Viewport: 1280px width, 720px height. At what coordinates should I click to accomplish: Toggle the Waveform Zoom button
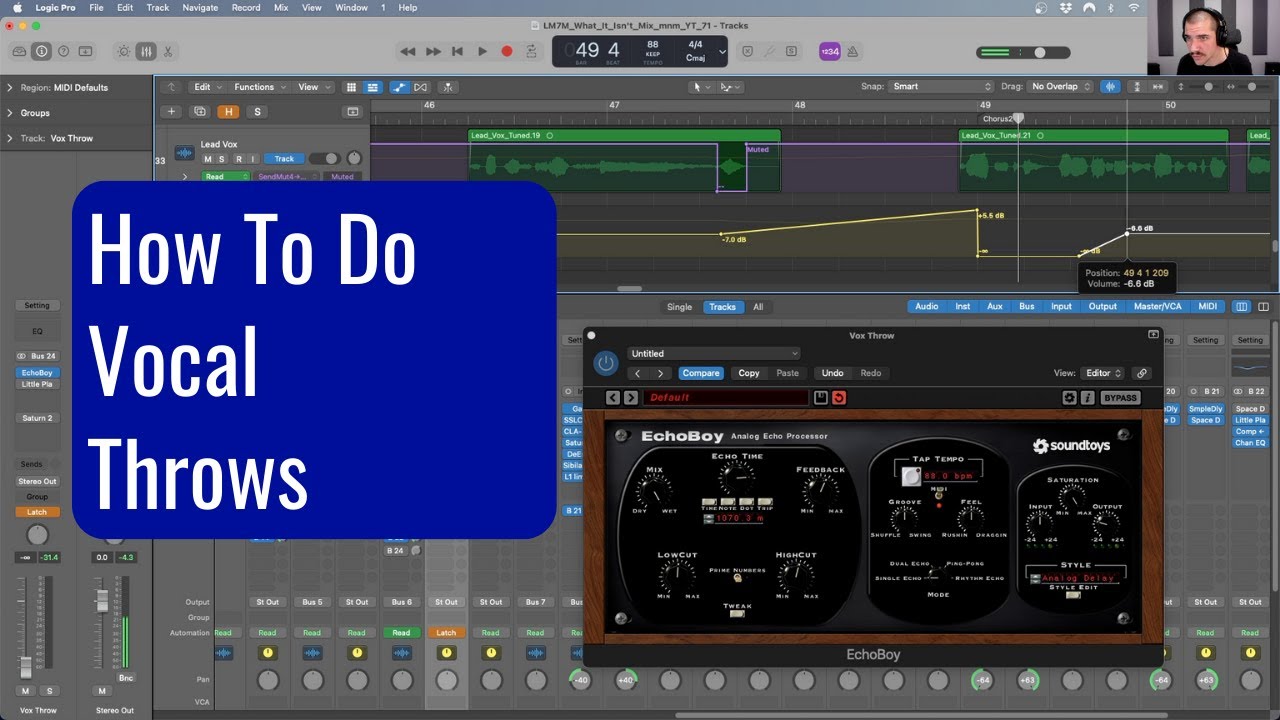tap(1111, 87)
